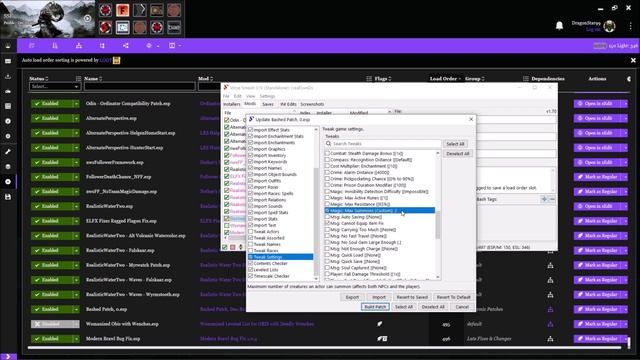Open status dropdown for Womanized Obis with Wenches.esp
This screenshot has height=360, width=640.
[76, 324]
